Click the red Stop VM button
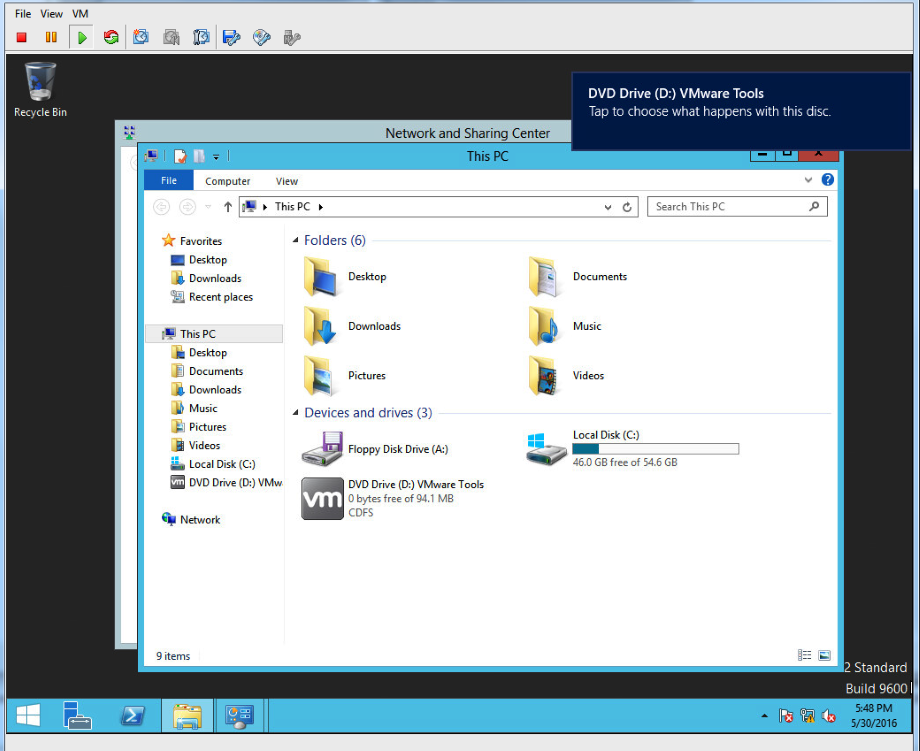This screenshot has width=920, height=751. [21, 37]
